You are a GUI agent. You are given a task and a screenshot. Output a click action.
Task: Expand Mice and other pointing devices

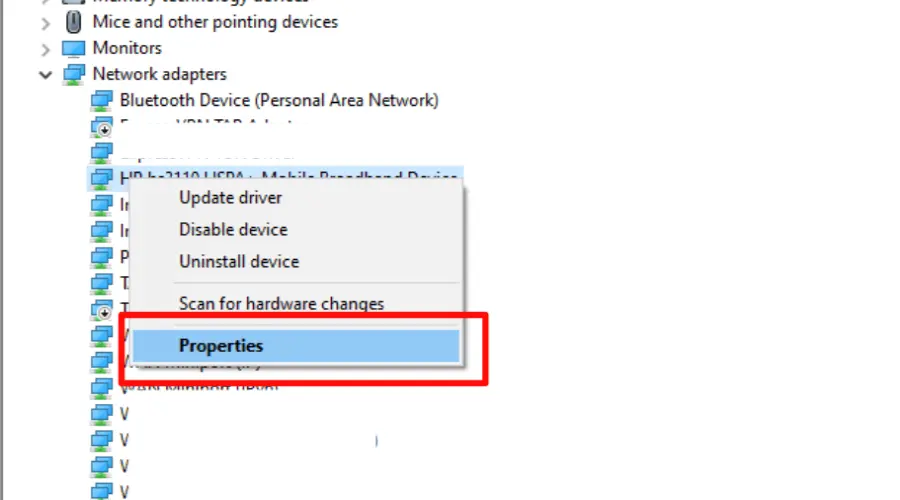(45, 24)
